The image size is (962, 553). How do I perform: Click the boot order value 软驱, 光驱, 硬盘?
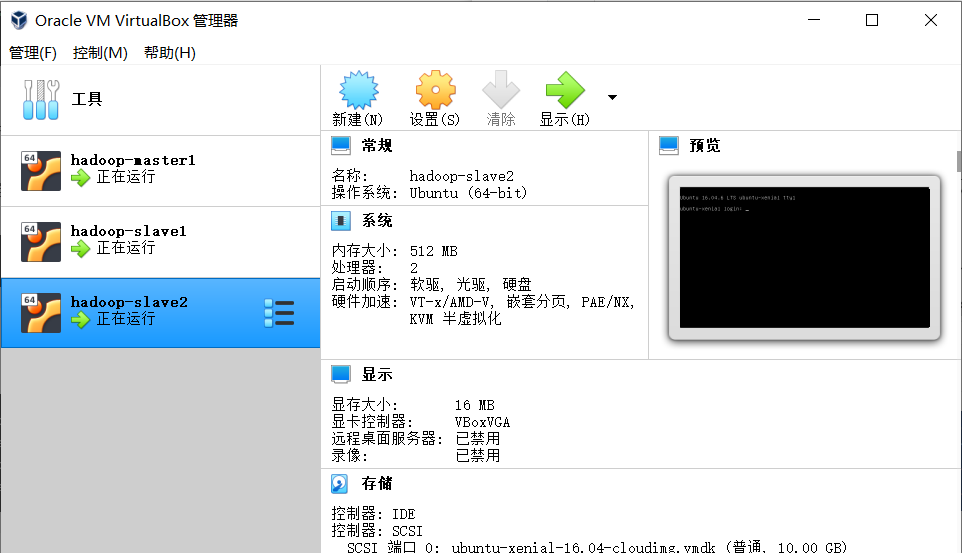click(471, 285)
